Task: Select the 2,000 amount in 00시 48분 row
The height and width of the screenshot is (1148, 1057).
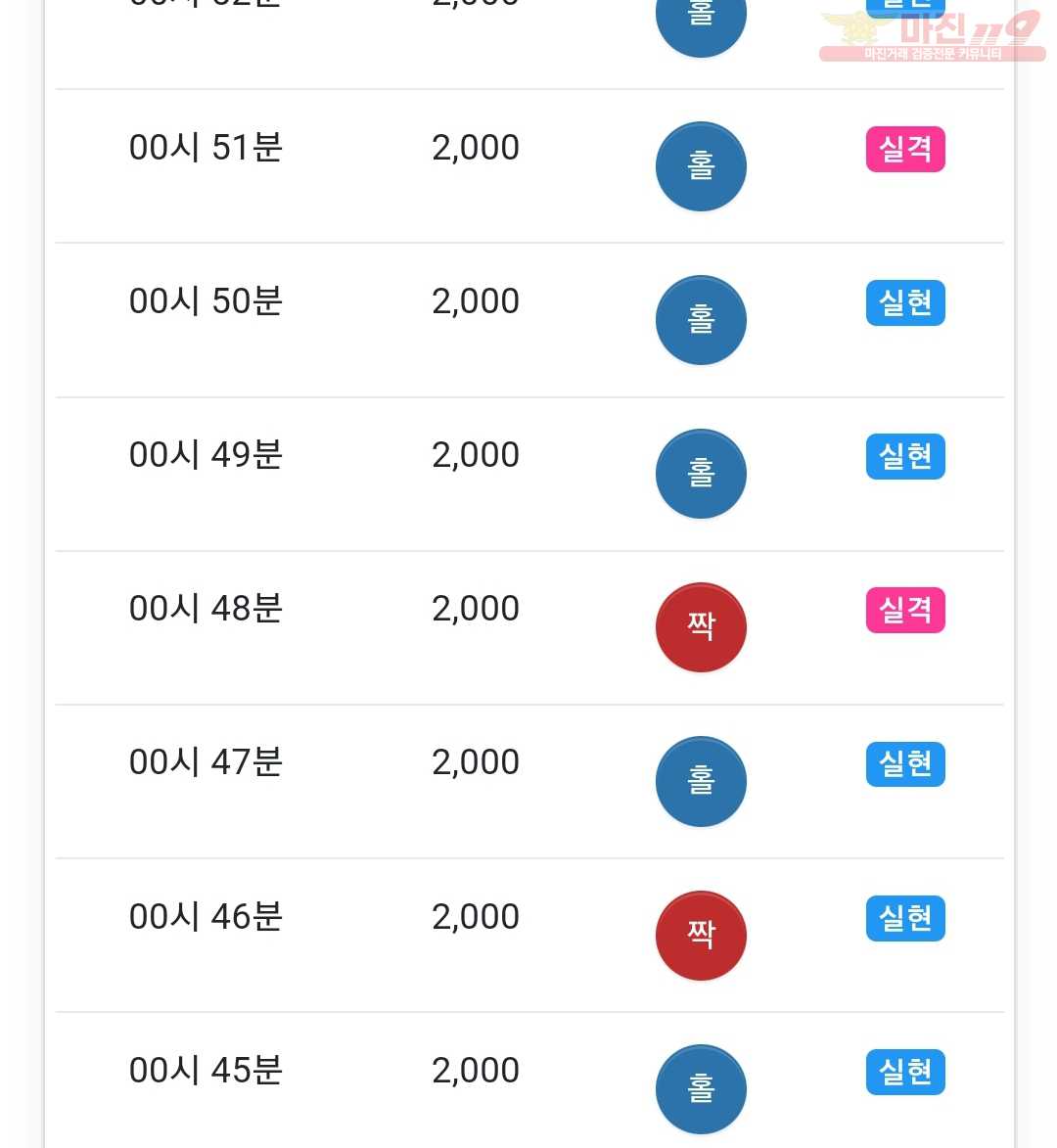Action: pyautogui.click(x=476, y=609)
